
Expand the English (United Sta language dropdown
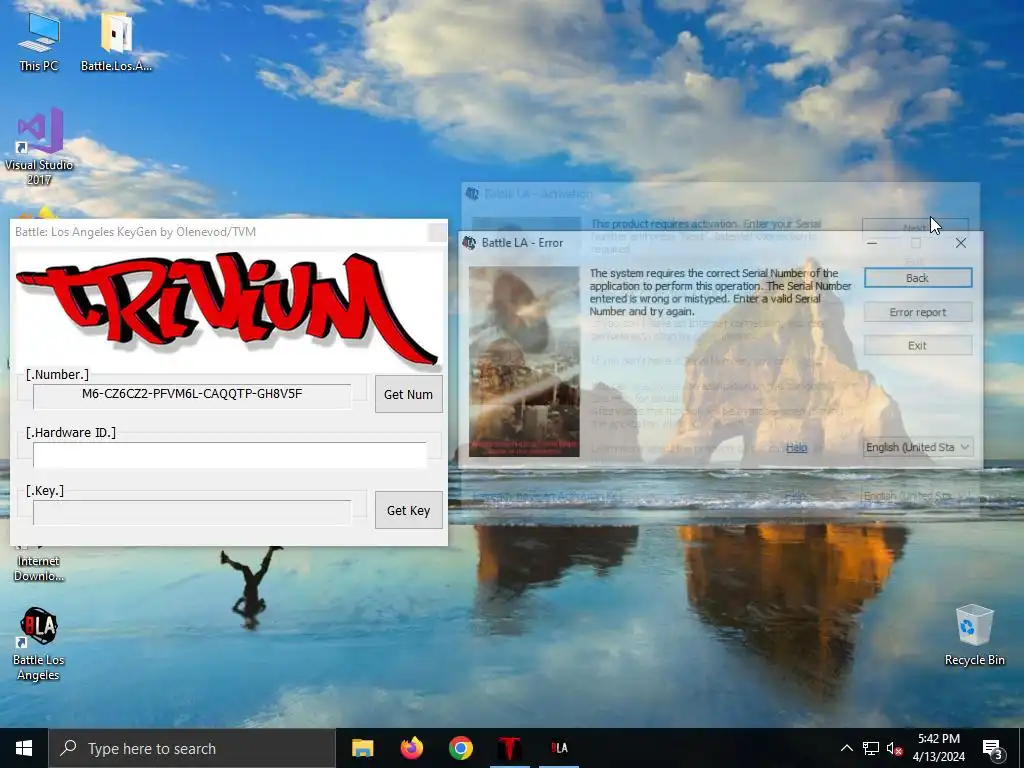pos(918,447)
